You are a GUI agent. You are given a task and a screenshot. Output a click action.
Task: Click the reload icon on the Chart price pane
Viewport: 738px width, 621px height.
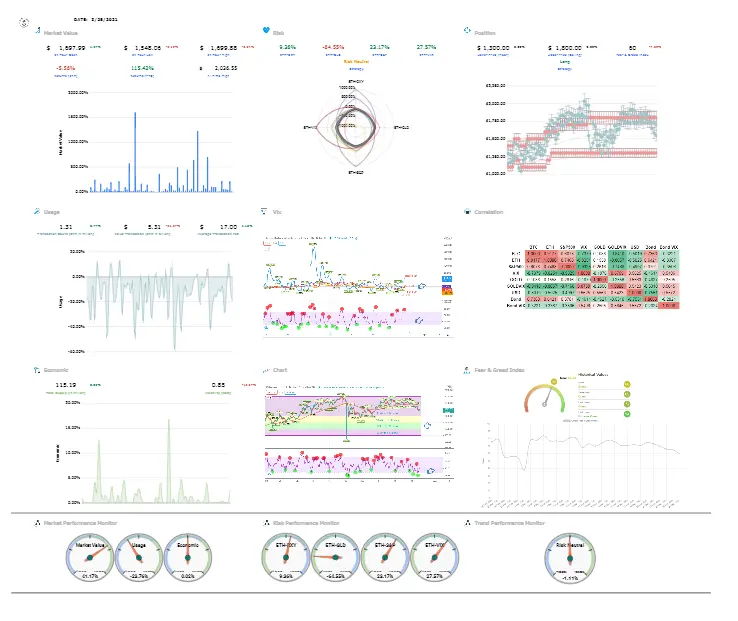pyautogui.click(x=427, y=426)
